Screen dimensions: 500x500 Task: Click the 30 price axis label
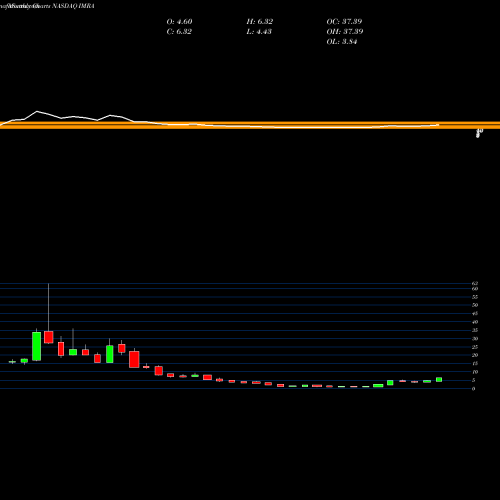475,338
